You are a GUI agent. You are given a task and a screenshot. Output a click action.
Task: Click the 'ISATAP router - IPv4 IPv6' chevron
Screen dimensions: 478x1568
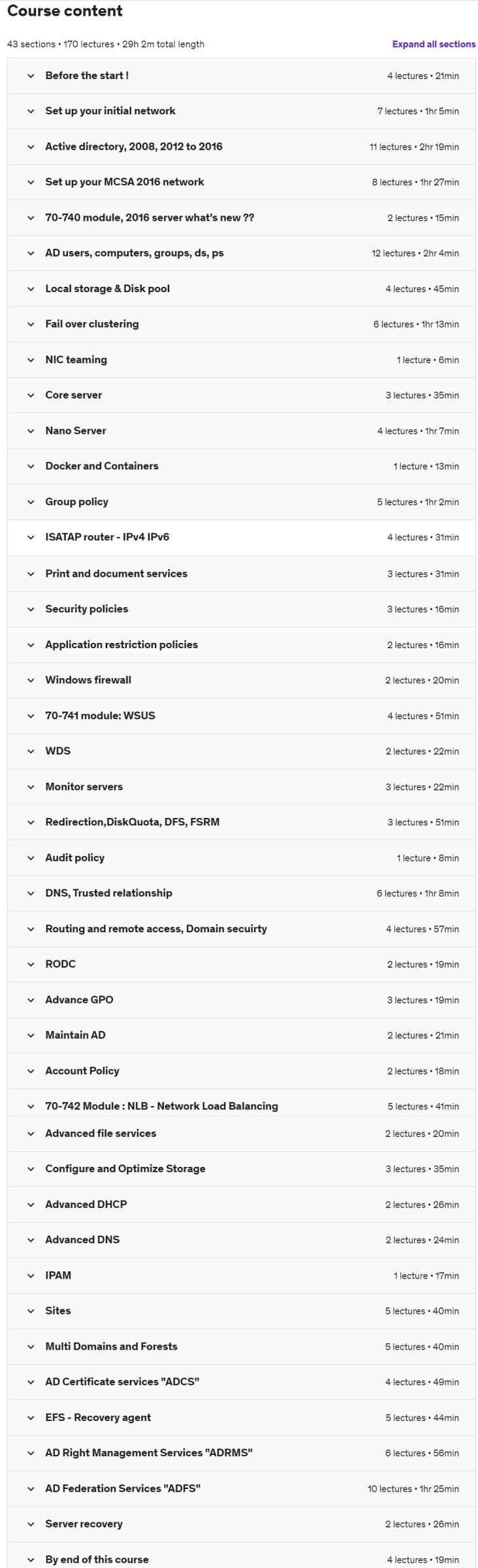point(31,538)
